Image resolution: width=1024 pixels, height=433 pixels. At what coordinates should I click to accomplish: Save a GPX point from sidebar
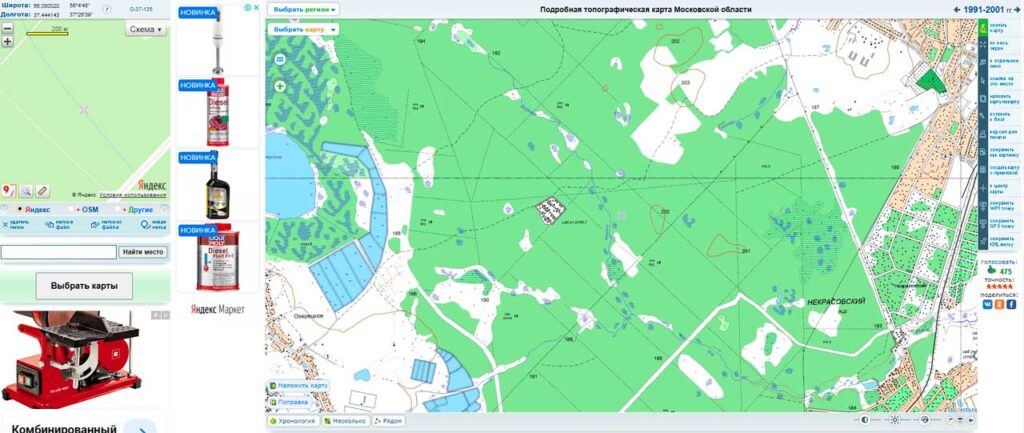click(983, 224)
